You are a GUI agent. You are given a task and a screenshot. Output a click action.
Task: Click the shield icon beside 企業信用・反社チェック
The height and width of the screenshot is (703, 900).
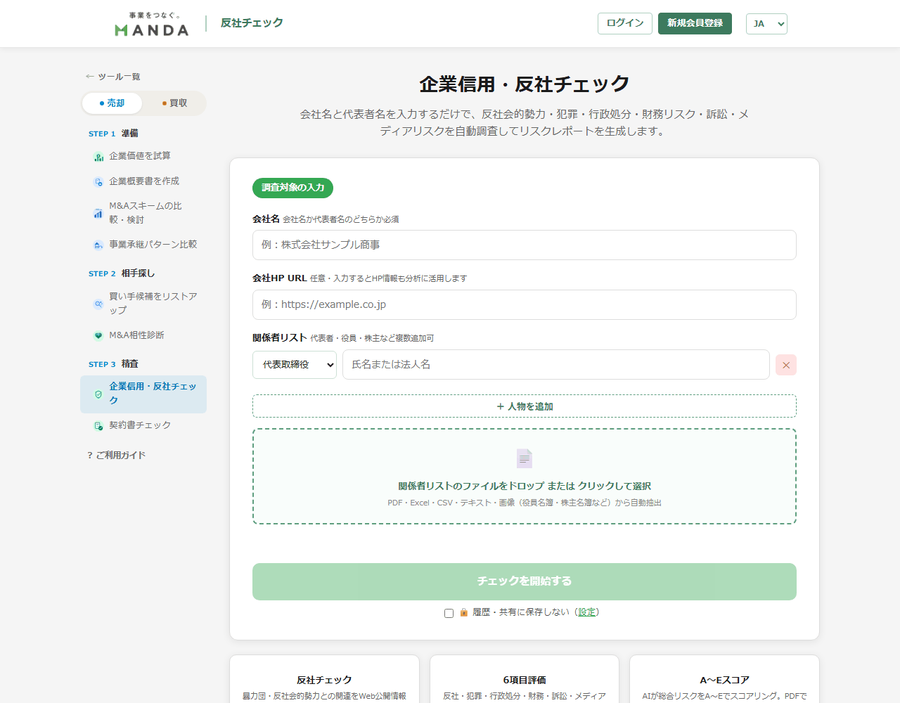(98, 394)
